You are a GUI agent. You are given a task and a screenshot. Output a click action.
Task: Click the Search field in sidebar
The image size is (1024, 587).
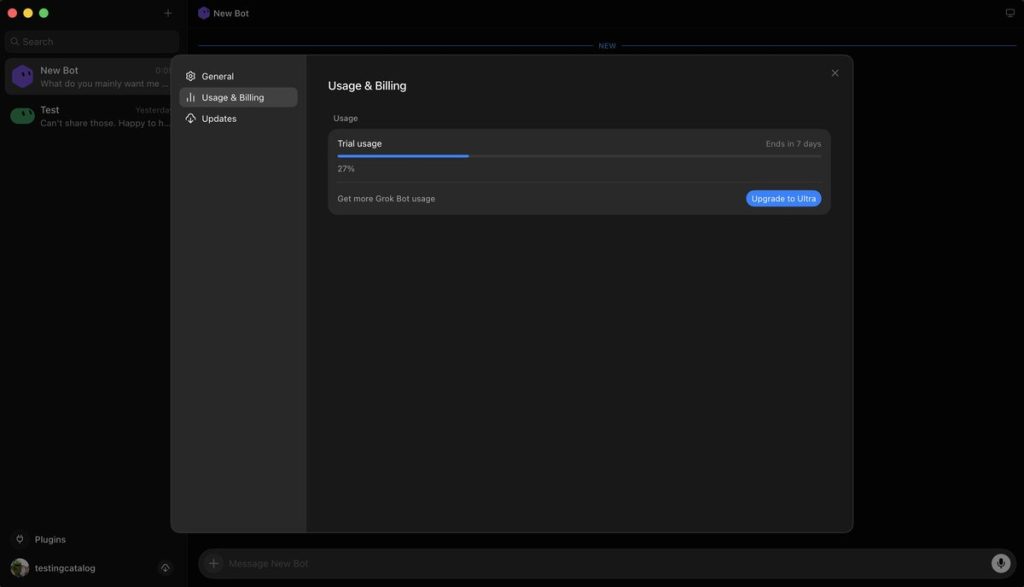pyautogui.click(x=92, y=42)
